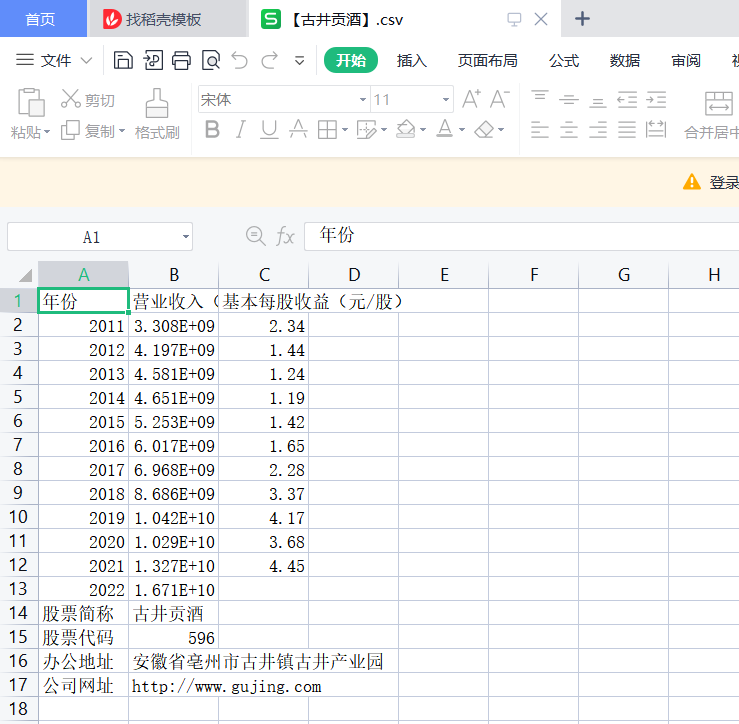This screenshot has width=739, height=724.
Task: Align text right horizontally
Action: [x=598, y=130]
